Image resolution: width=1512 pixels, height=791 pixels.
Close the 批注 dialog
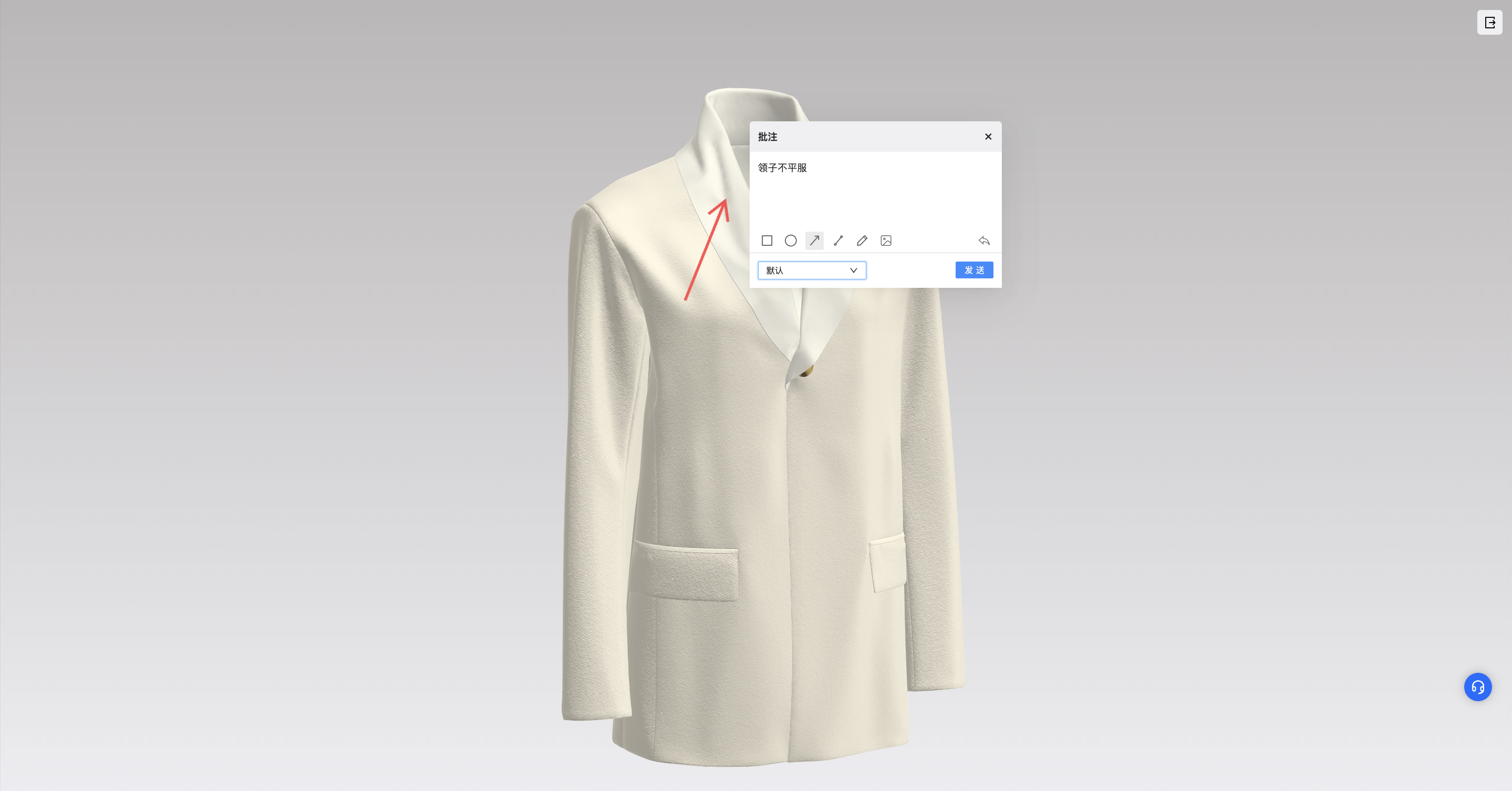tap(988, 137)
